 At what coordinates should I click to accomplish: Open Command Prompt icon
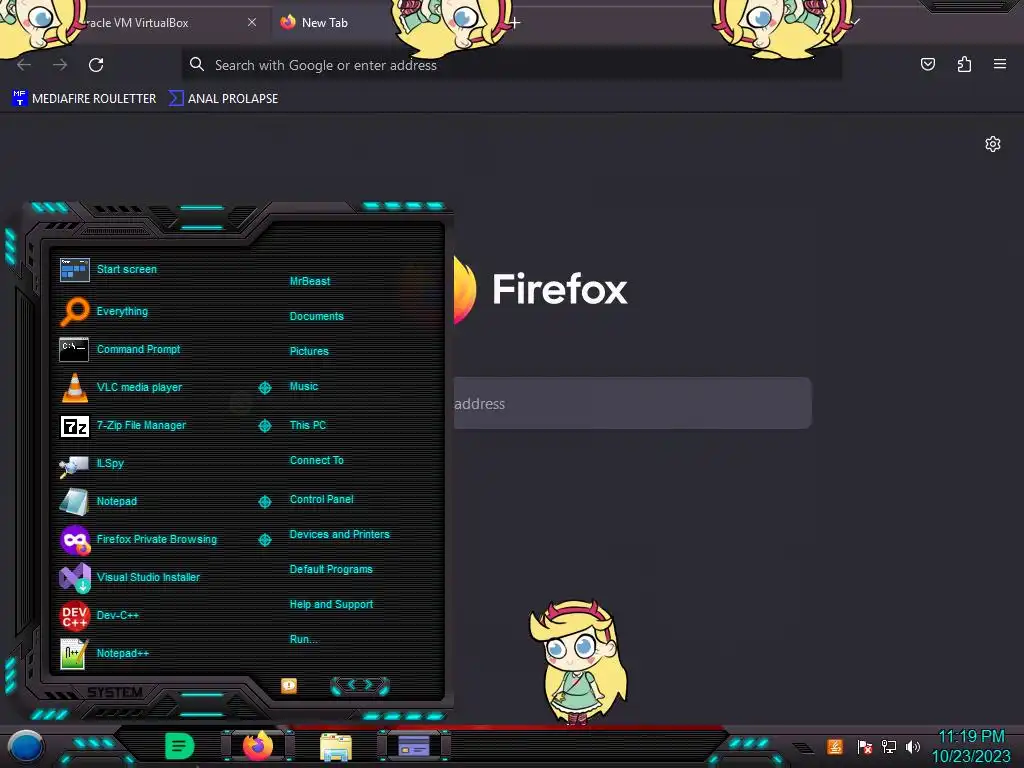(x=74, y=349)
